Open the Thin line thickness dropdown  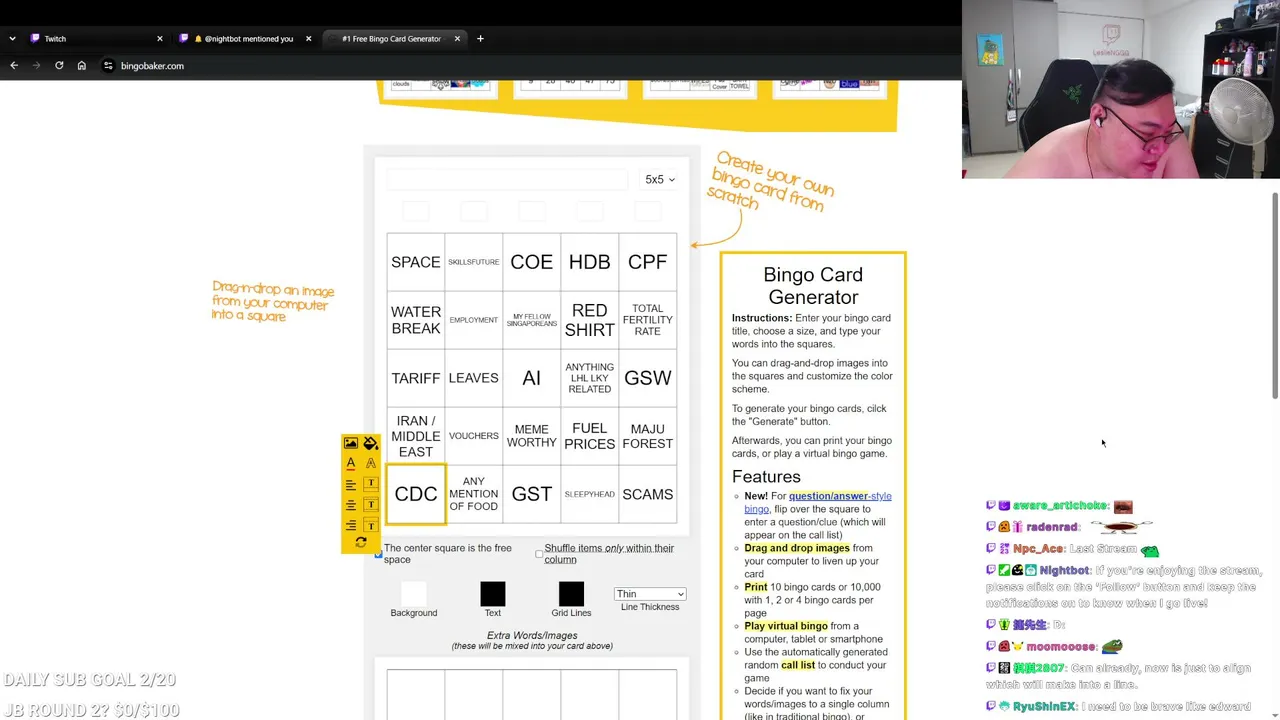point(650,594)
